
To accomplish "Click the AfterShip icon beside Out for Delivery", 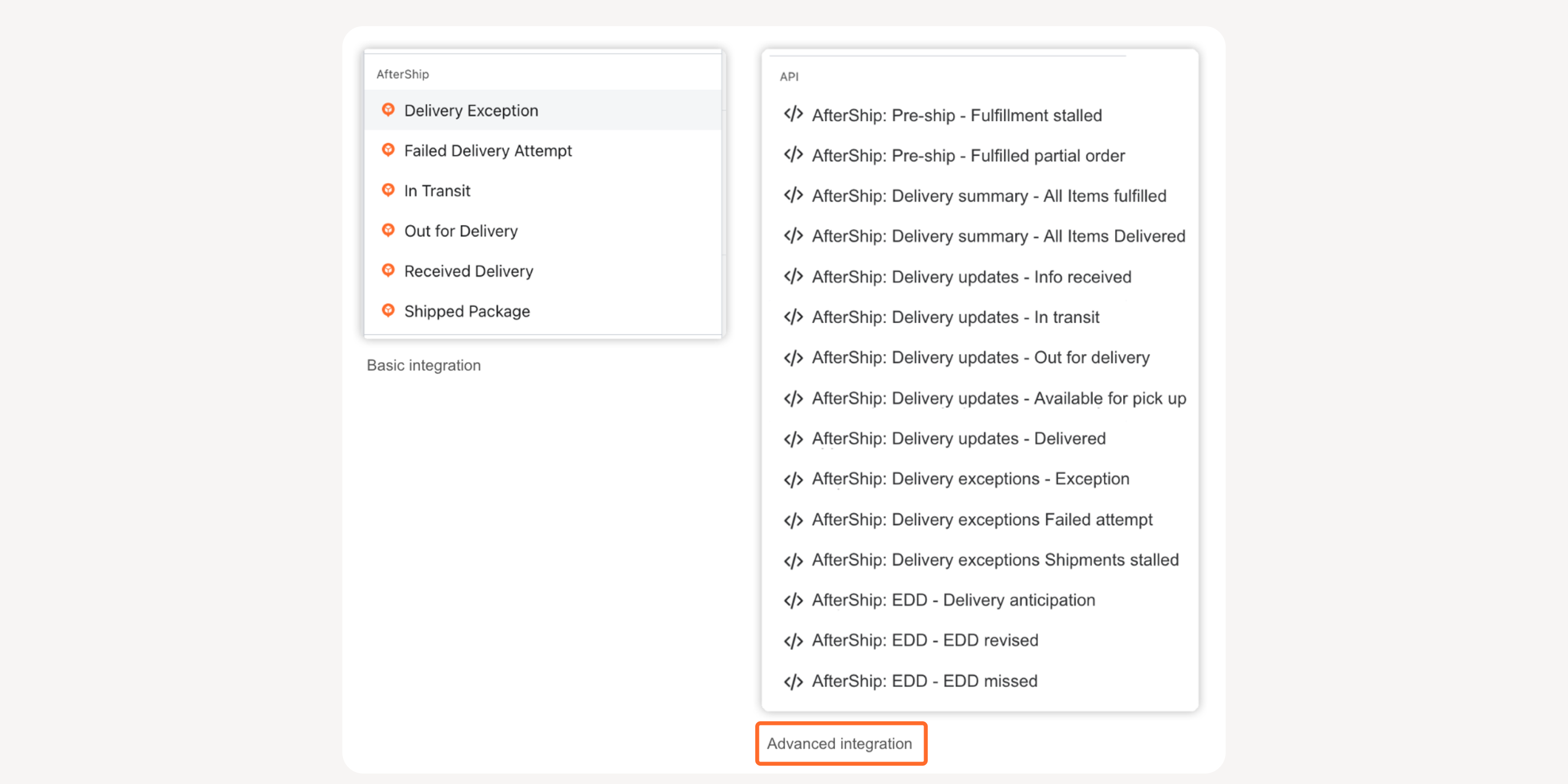I will click(x=388, y=230).
